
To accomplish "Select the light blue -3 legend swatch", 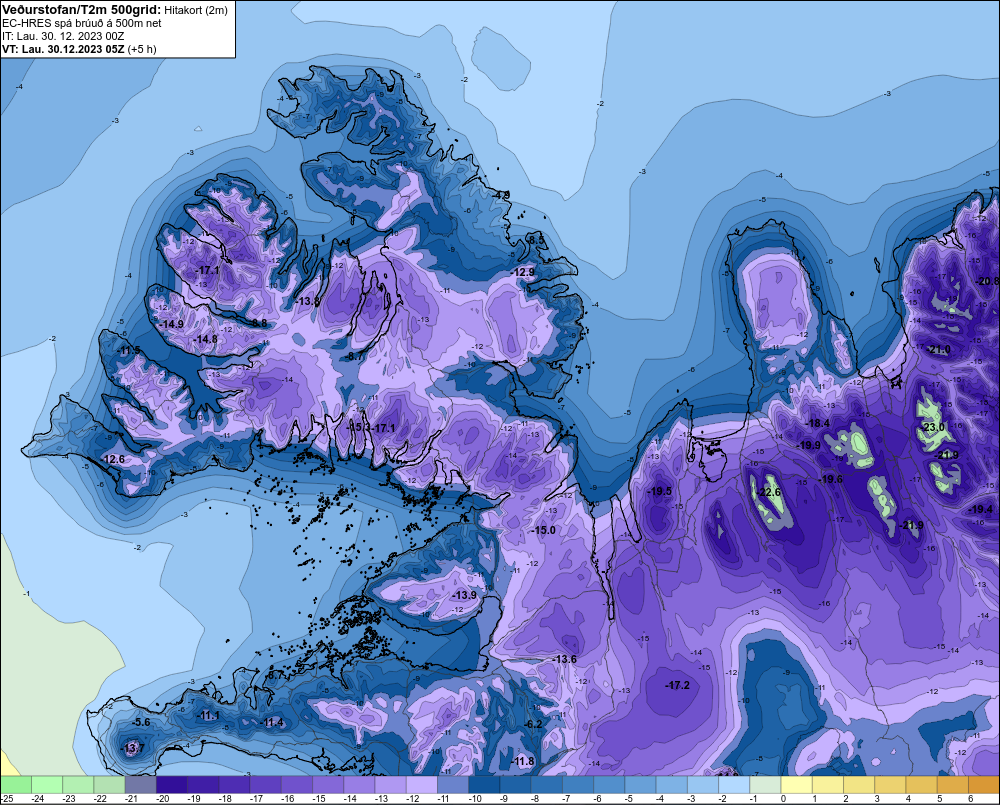I will [703, 784].
